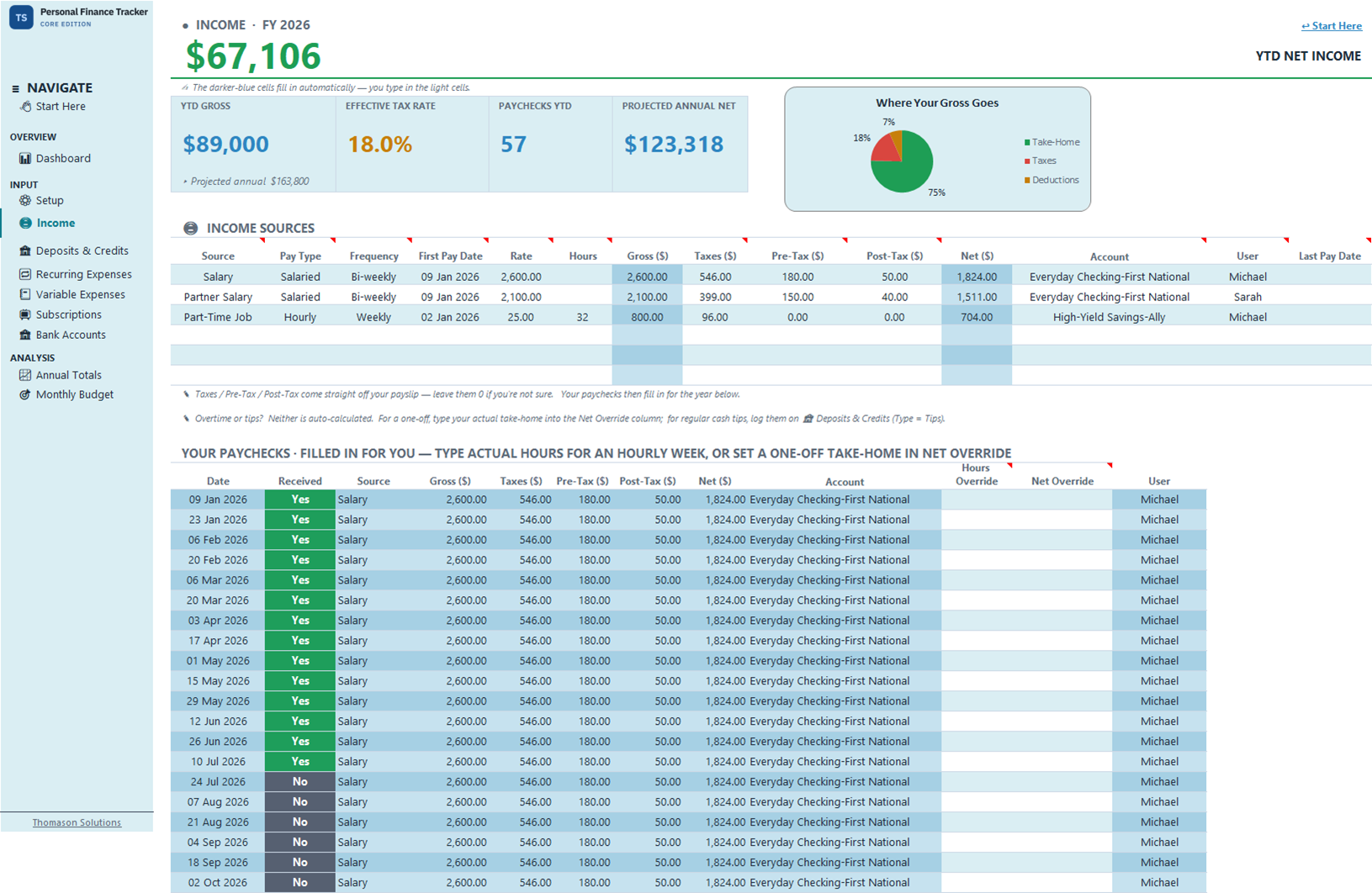
Task: Open the Setup page
Action: pos(50,200)
